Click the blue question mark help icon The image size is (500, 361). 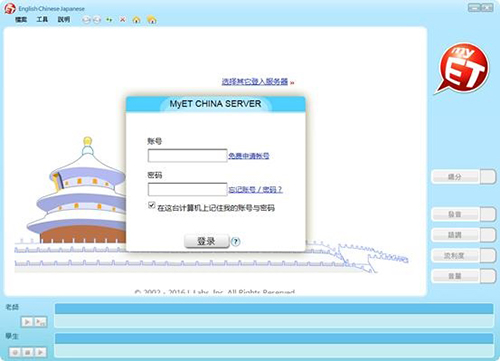tap(236, 242)
